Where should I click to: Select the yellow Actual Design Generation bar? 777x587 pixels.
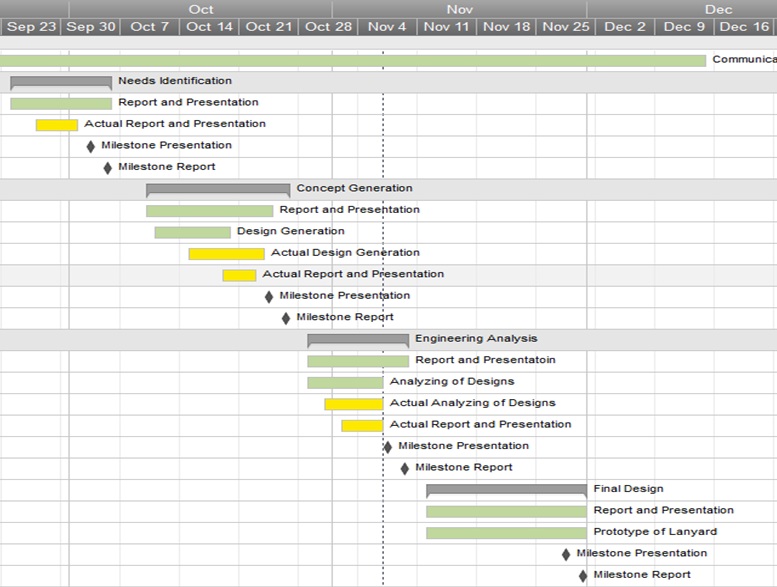point(227,254)
